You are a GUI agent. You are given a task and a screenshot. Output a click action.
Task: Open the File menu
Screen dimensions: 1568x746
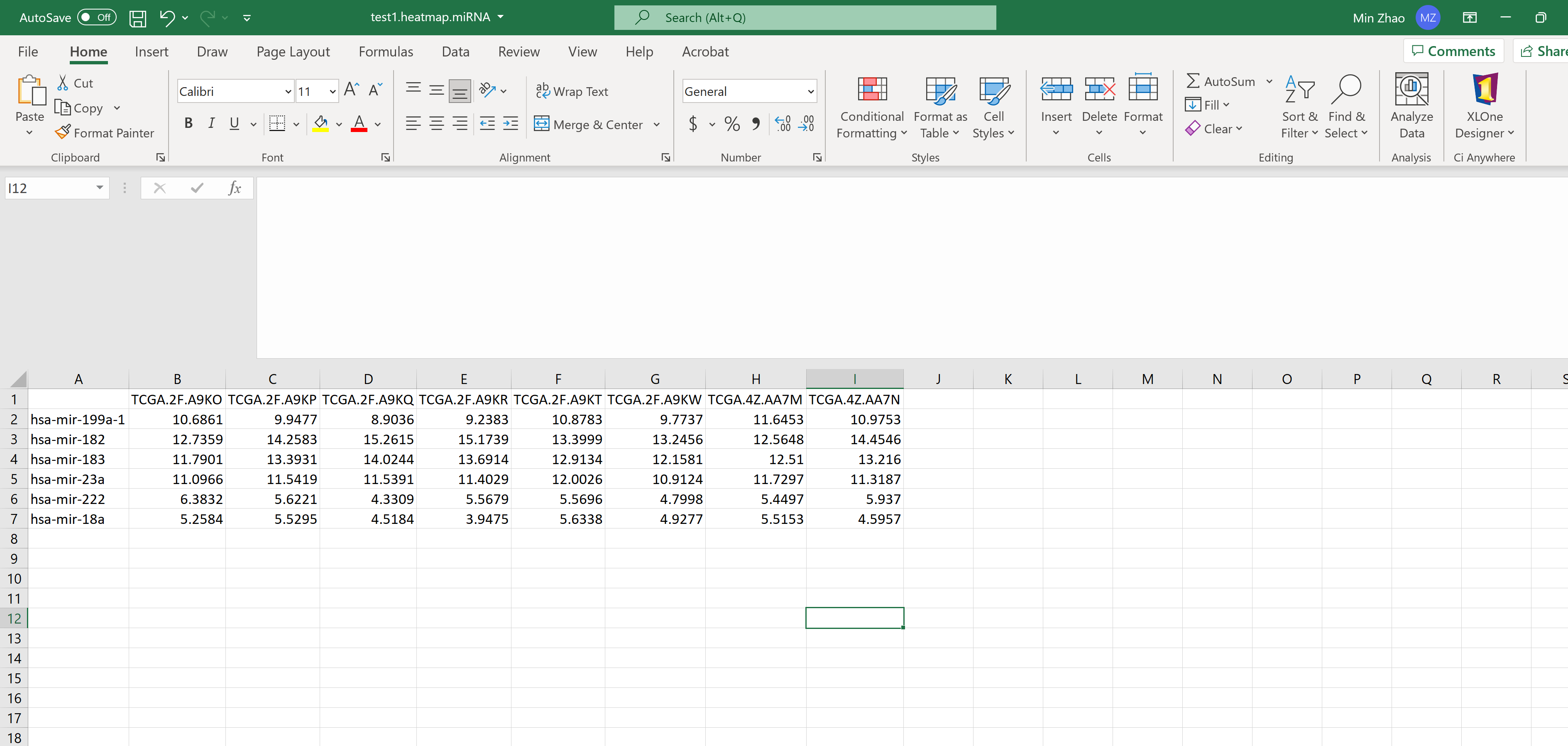[x=28, y=52]
